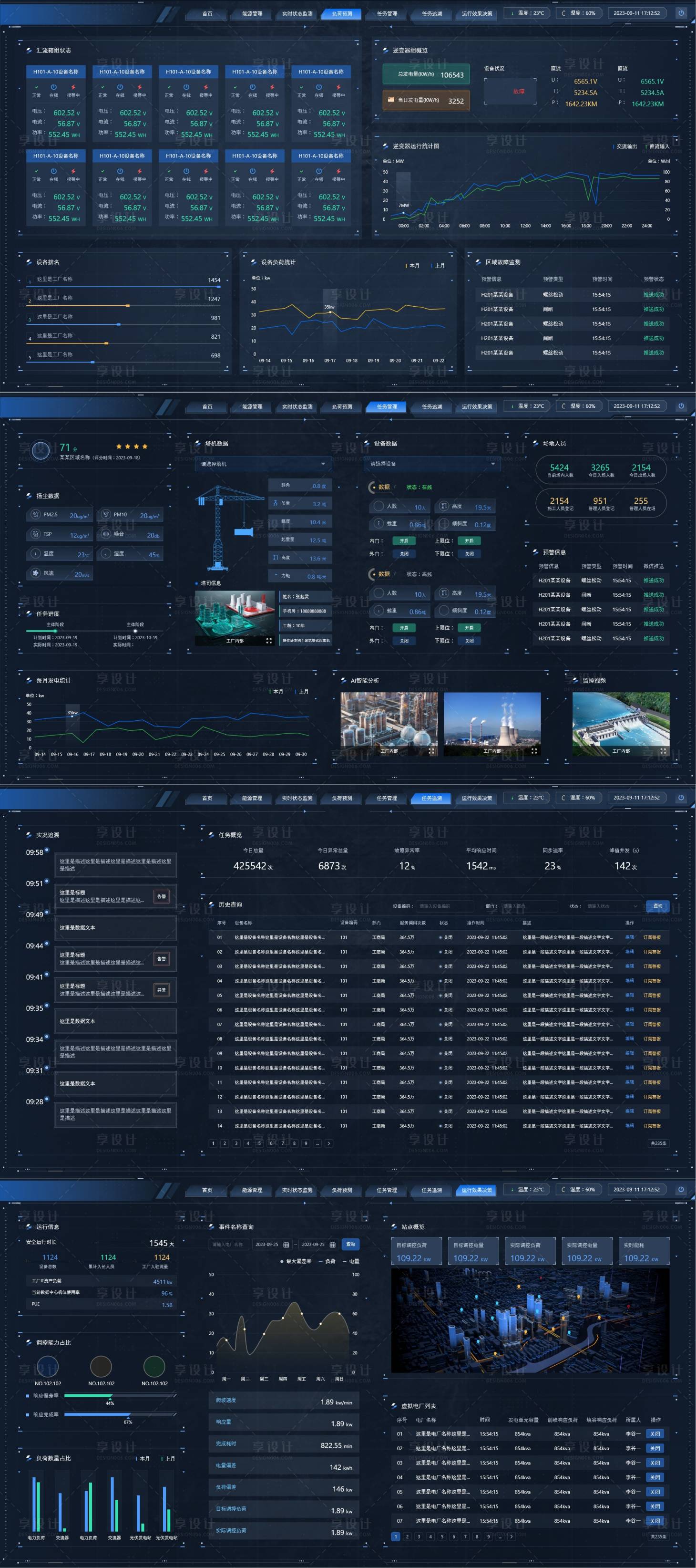
Task: Click 关闭 for row 01 in 虚拟电厂列表
Action: pyautogui.click(x=655, y=1433)
